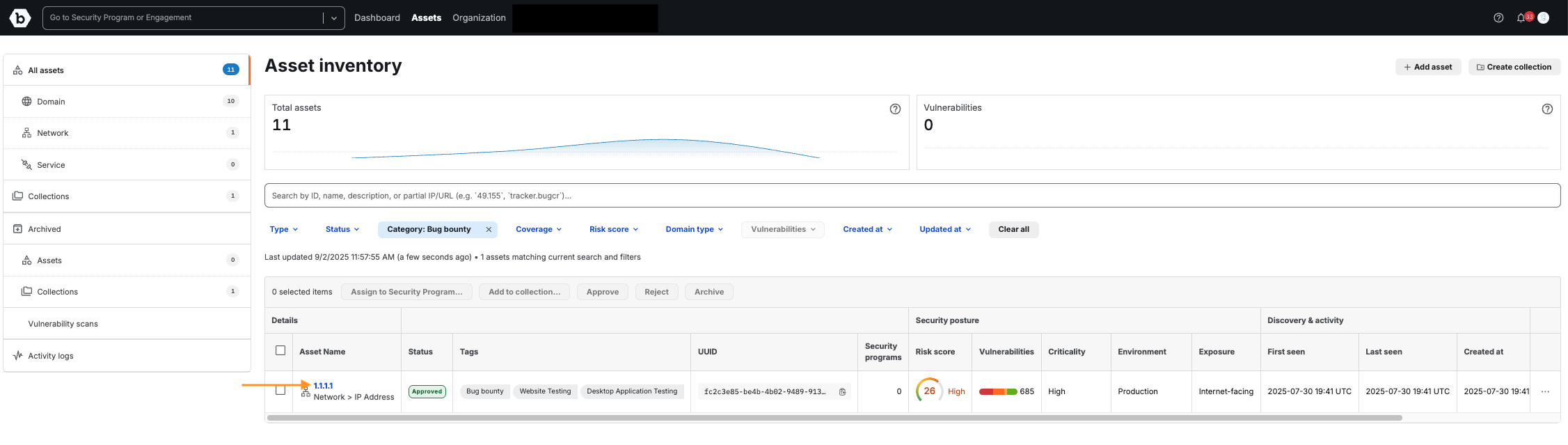
Task: Click the Desktop Application Testing tag
Action: coord(631,391)
